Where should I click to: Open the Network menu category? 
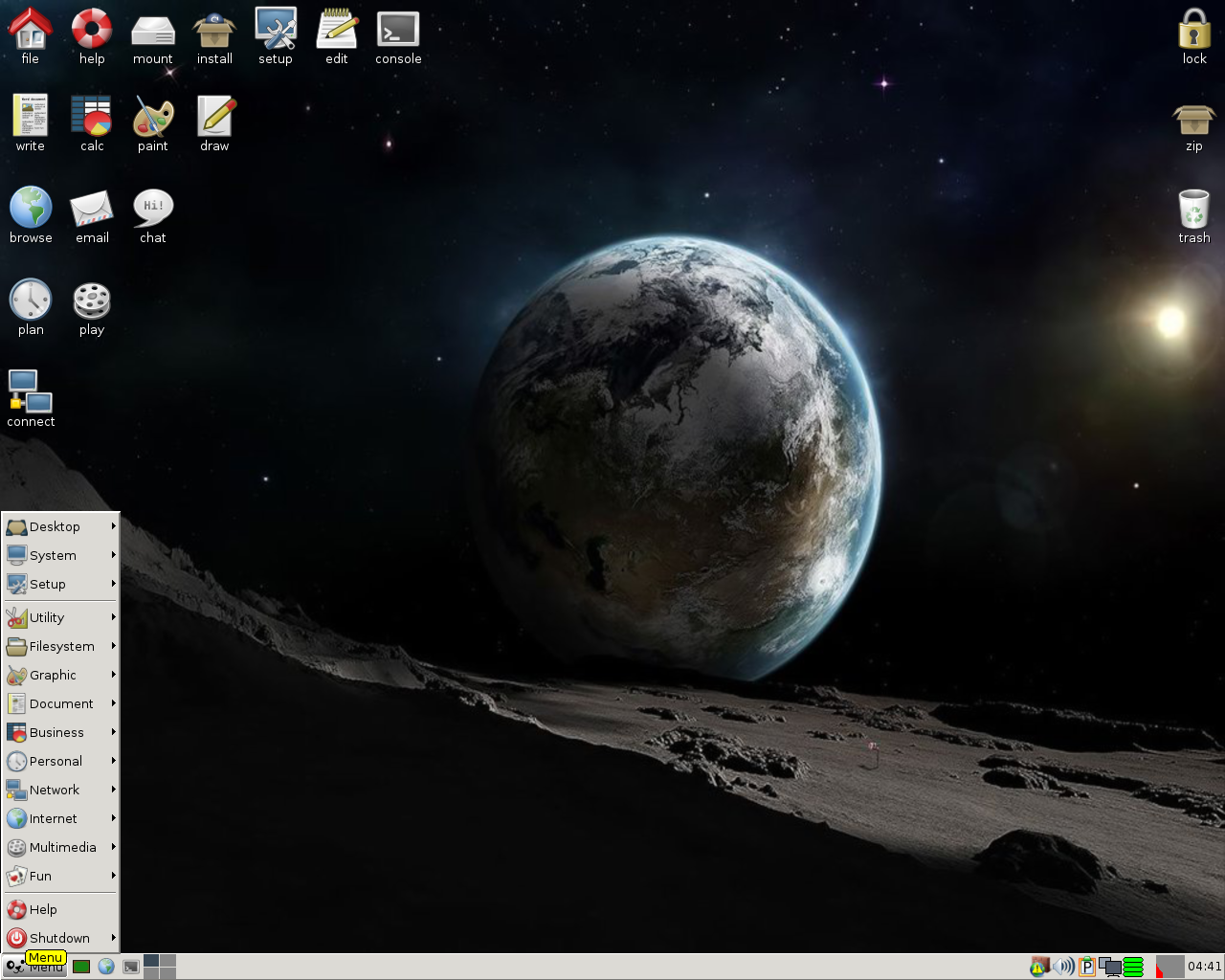(x=60, y=790)
